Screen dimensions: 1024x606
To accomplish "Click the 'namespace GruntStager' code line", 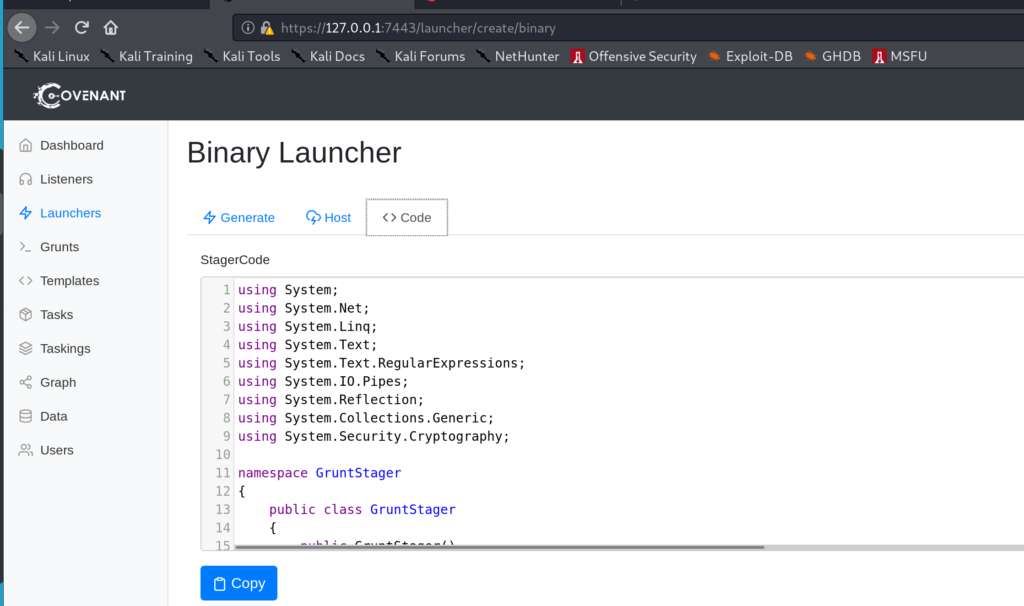I will tap(319, 473).
